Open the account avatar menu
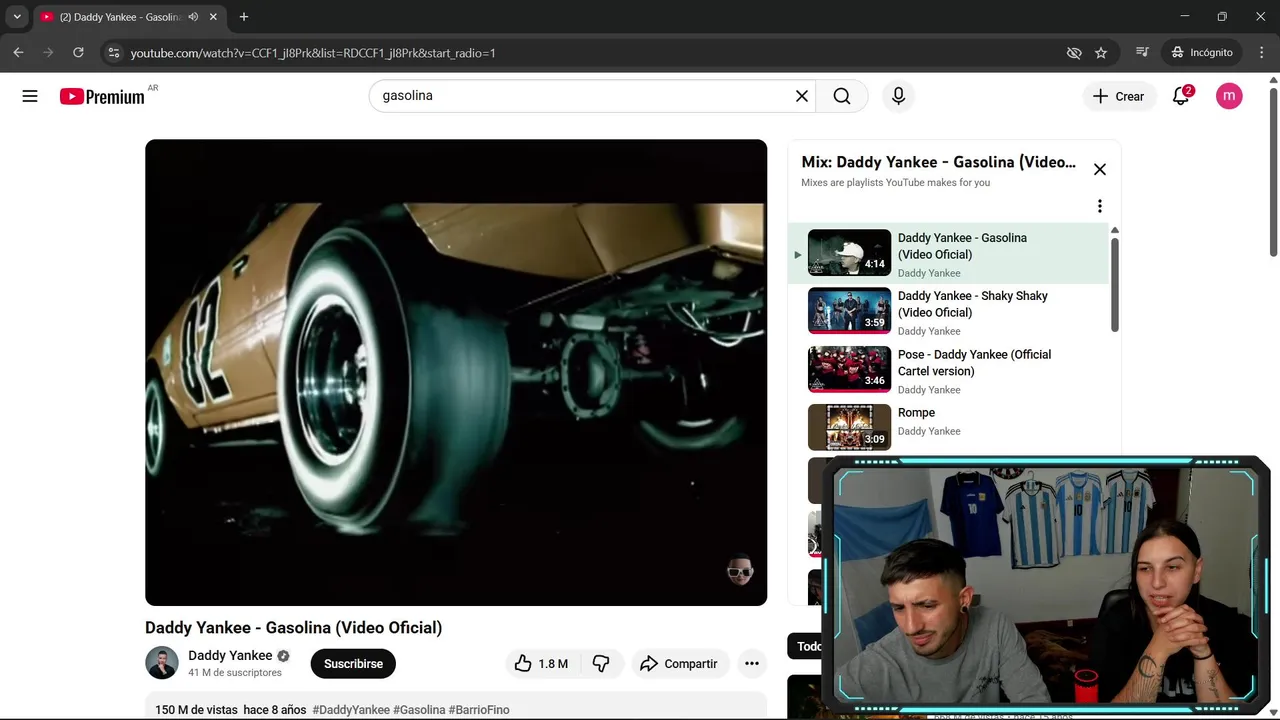Viewport: 1280px width, 720px height. pyautogui.click(x=1229, y=96)
